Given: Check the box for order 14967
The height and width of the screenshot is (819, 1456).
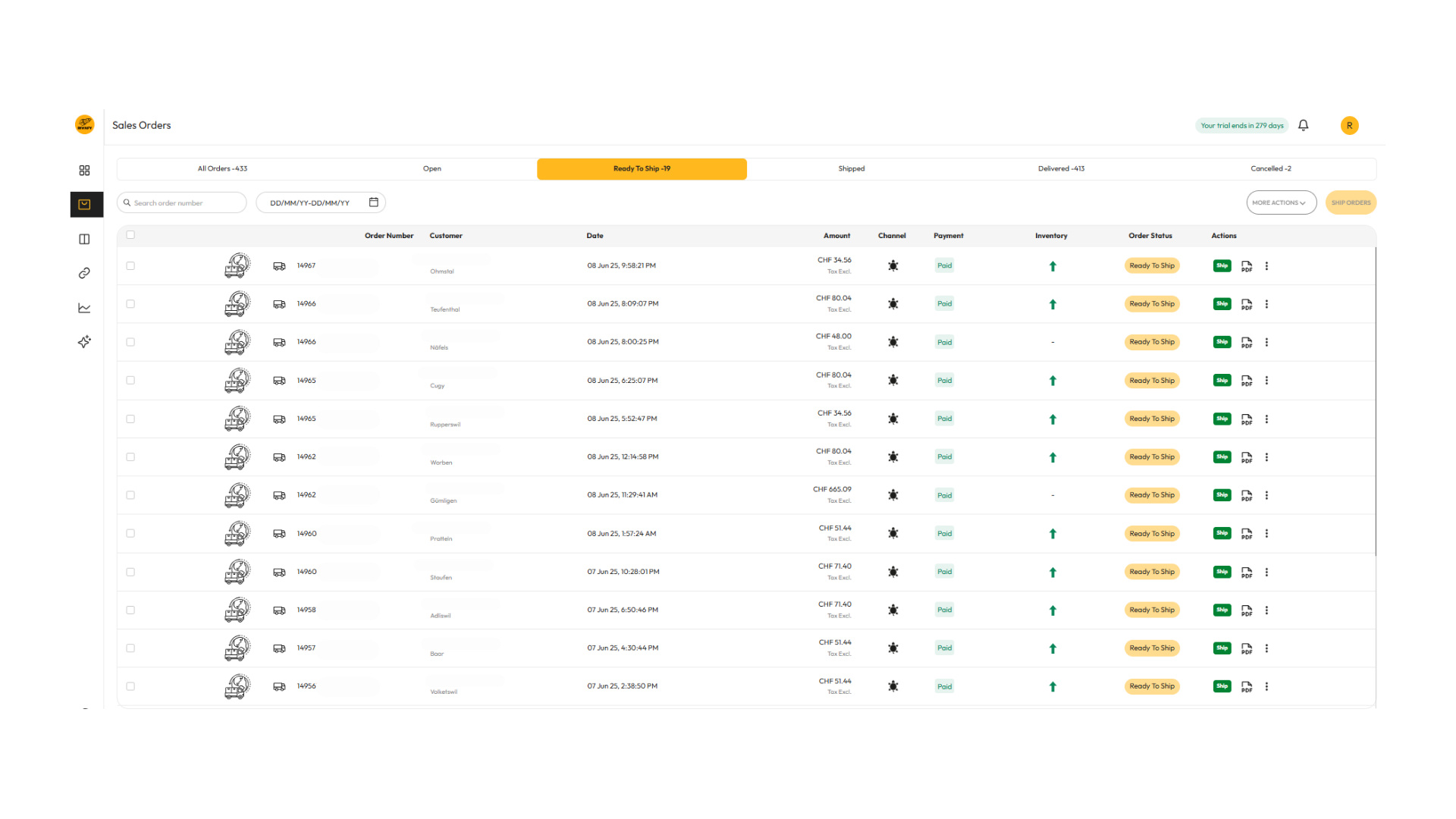Looking at the screenshot, I should 130,266.
